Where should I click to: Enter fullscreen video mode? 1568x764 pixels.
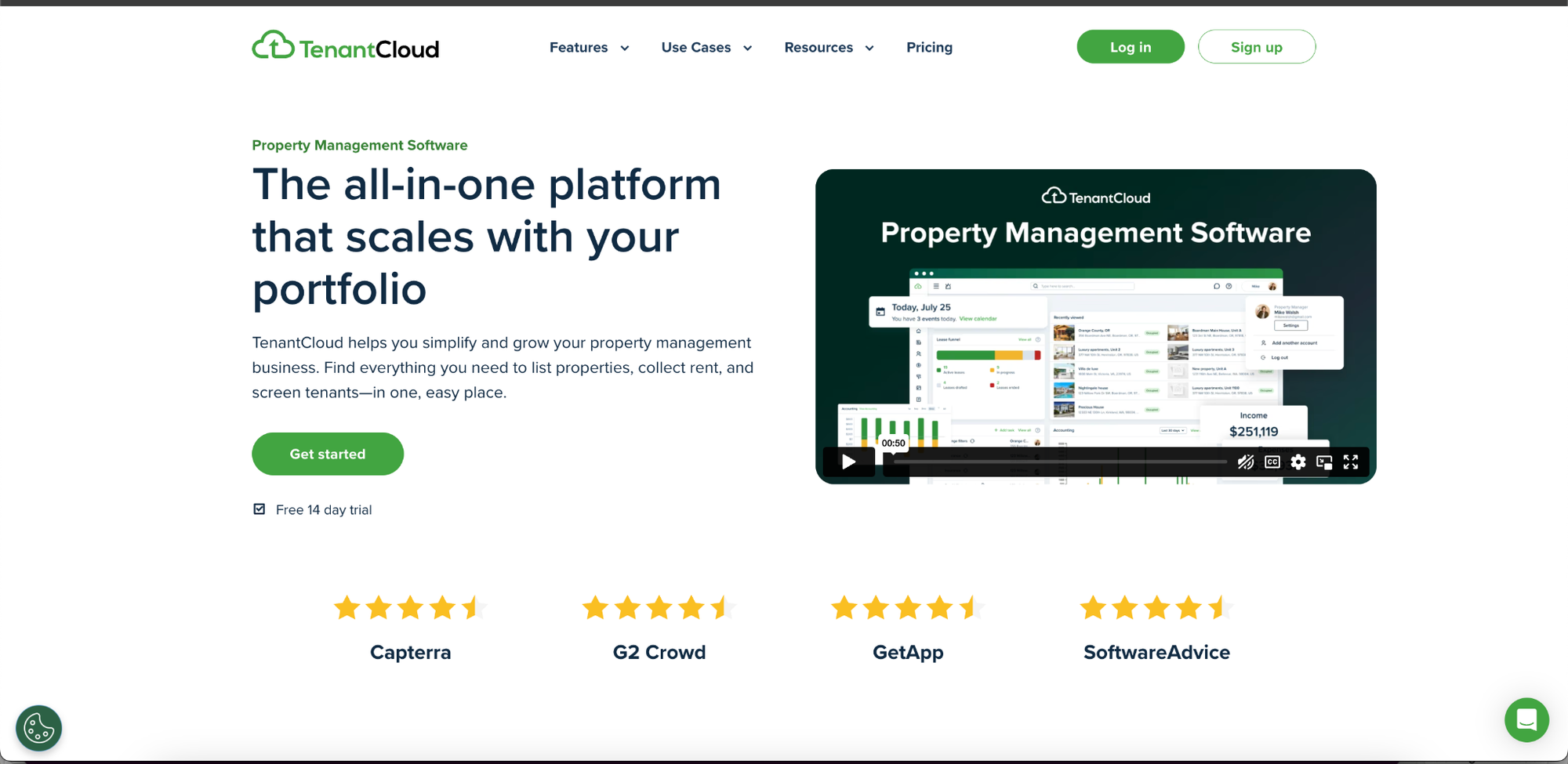coord(1351,462)
